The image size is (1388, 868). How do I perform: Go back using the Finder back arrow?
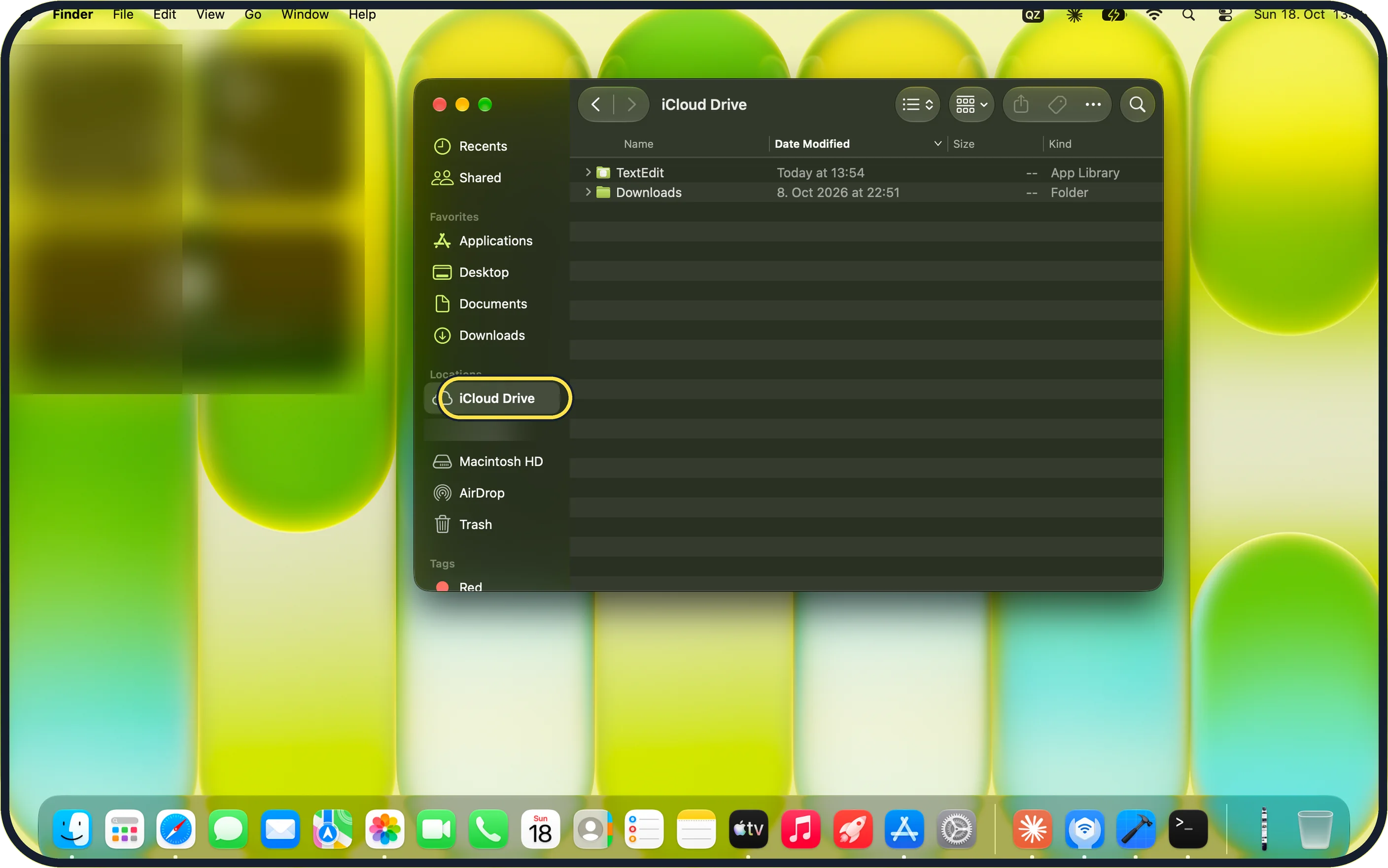[x=595, y=104]
